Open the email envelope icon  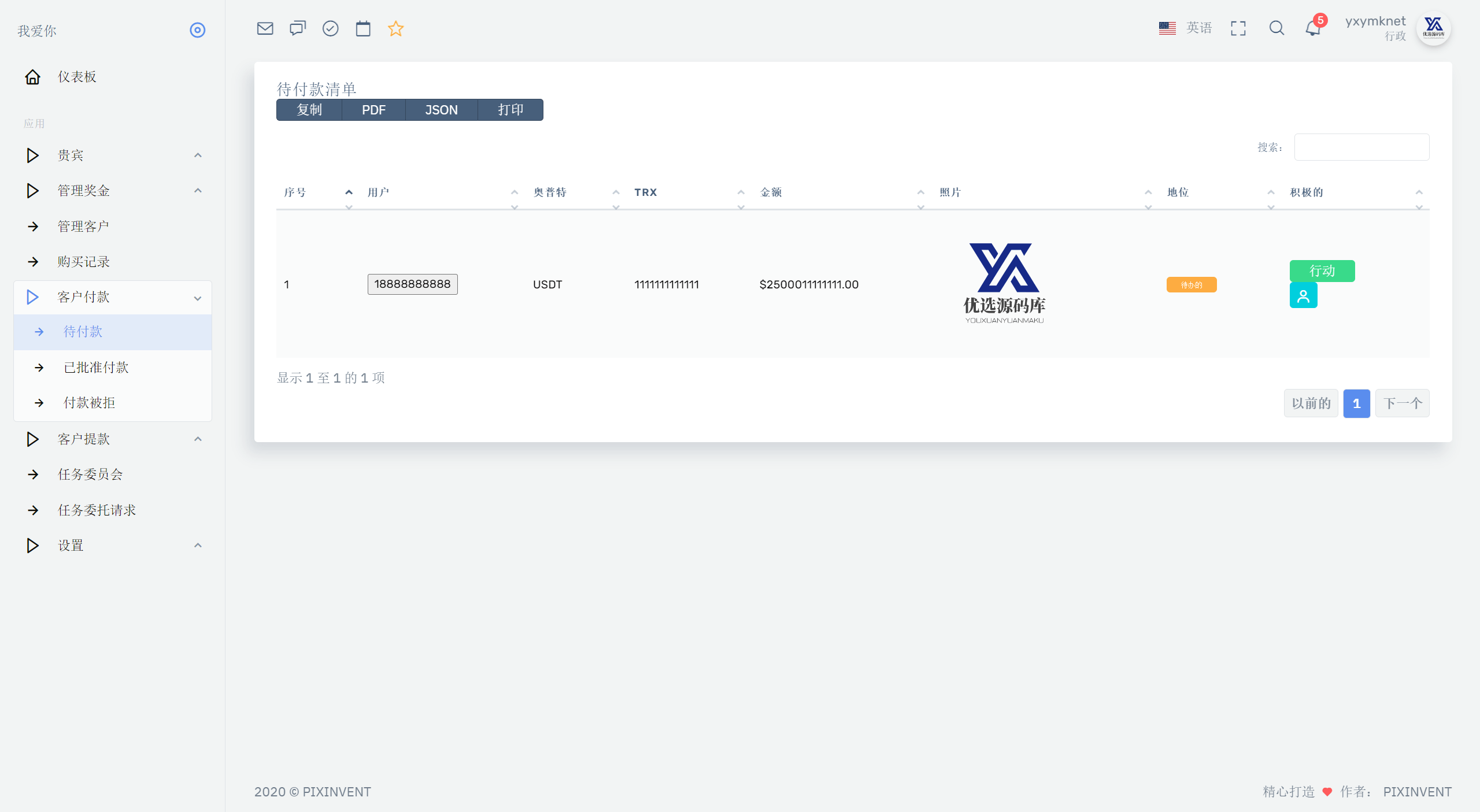tap(265, 28)
